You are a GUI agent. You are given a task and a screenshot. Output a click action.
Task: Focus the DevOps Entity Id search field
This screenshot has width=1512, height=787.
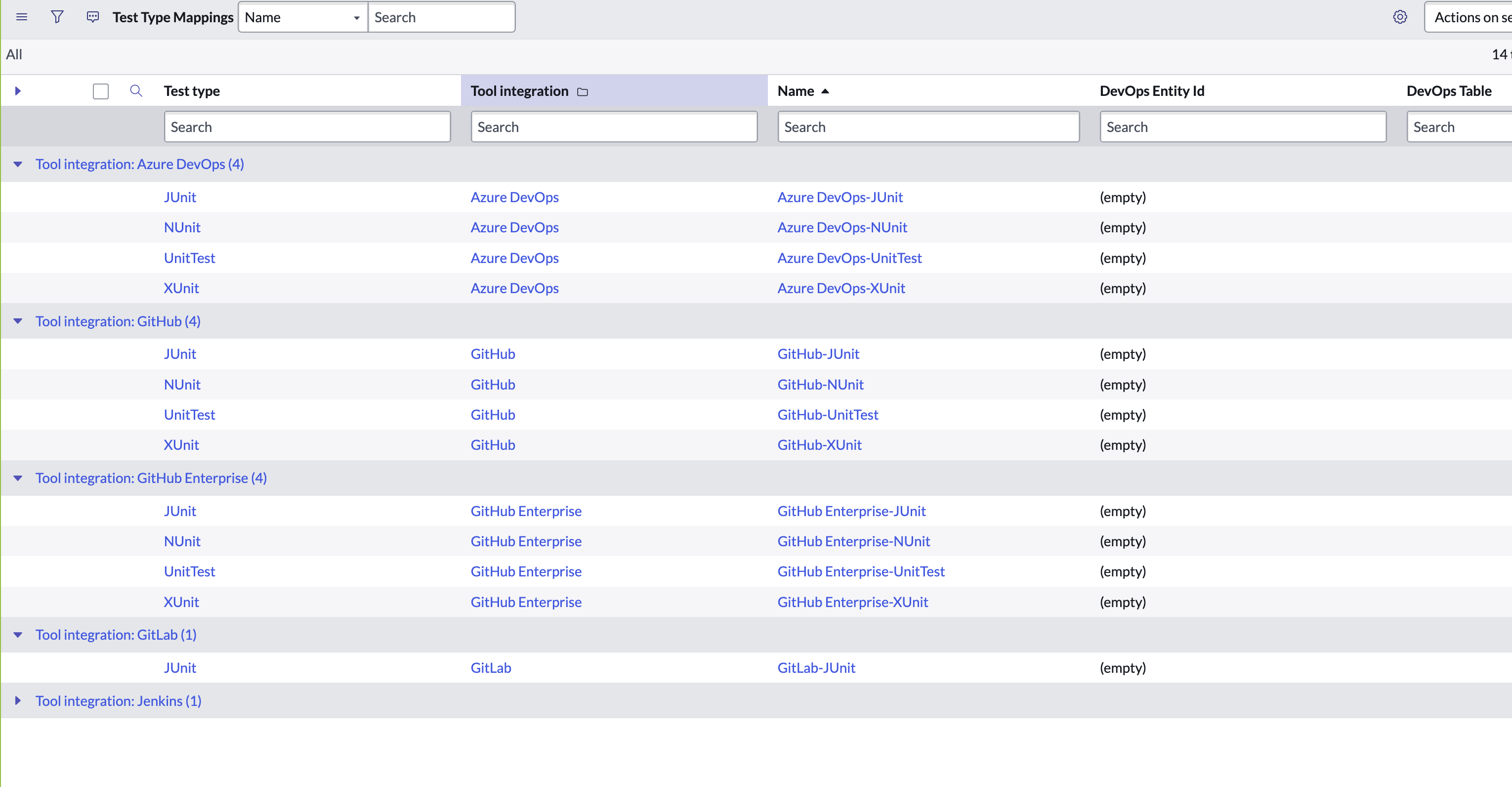(x=1243, y=127)
